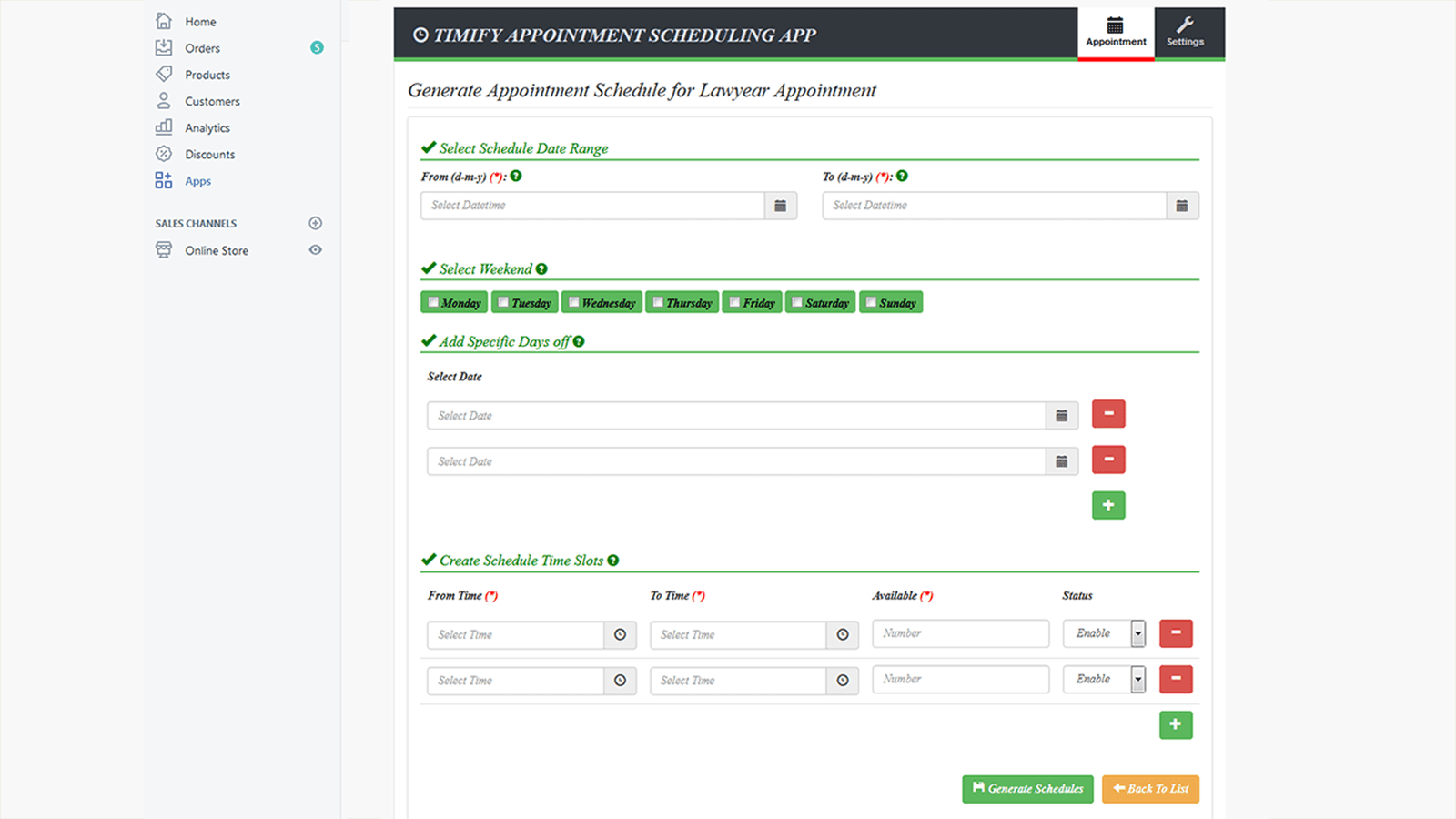Click the help icon next to Select Weekend
This screenshot has width=1456, height=819.
541,268
